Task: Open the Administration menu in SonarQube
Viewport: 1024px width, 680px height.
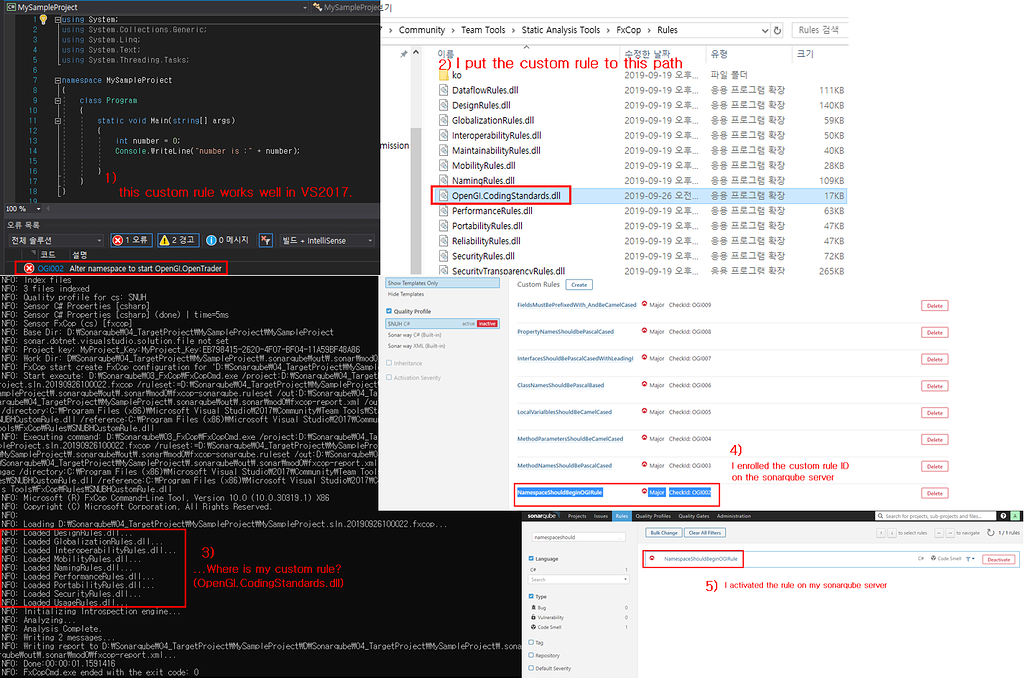Action: point(735,514)
